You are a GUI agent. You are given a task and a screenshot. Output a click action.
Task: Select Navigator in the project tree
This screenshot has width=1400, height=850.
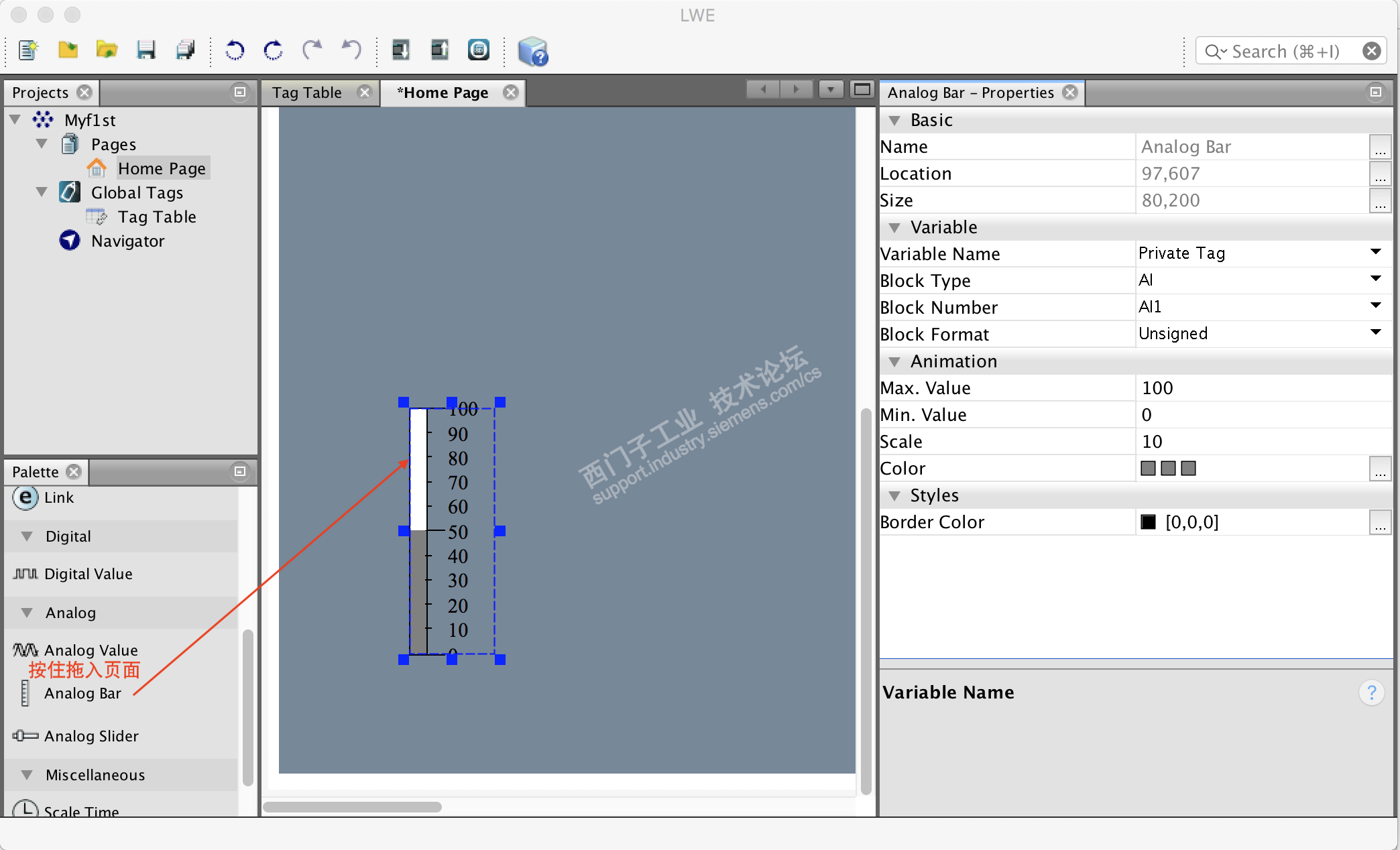click(127, 241)
